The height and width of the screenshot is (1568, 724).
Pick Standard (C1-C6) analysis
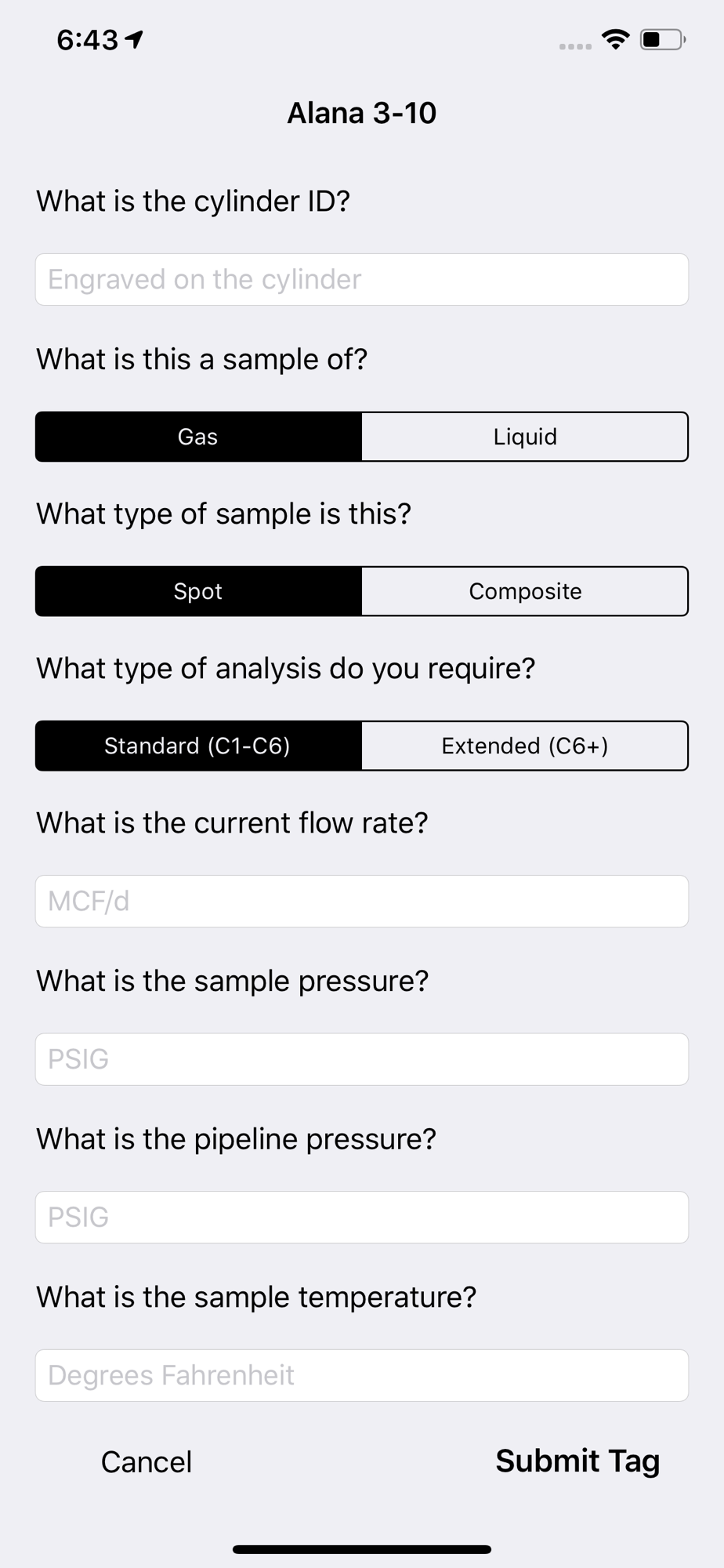pos(198,746)
